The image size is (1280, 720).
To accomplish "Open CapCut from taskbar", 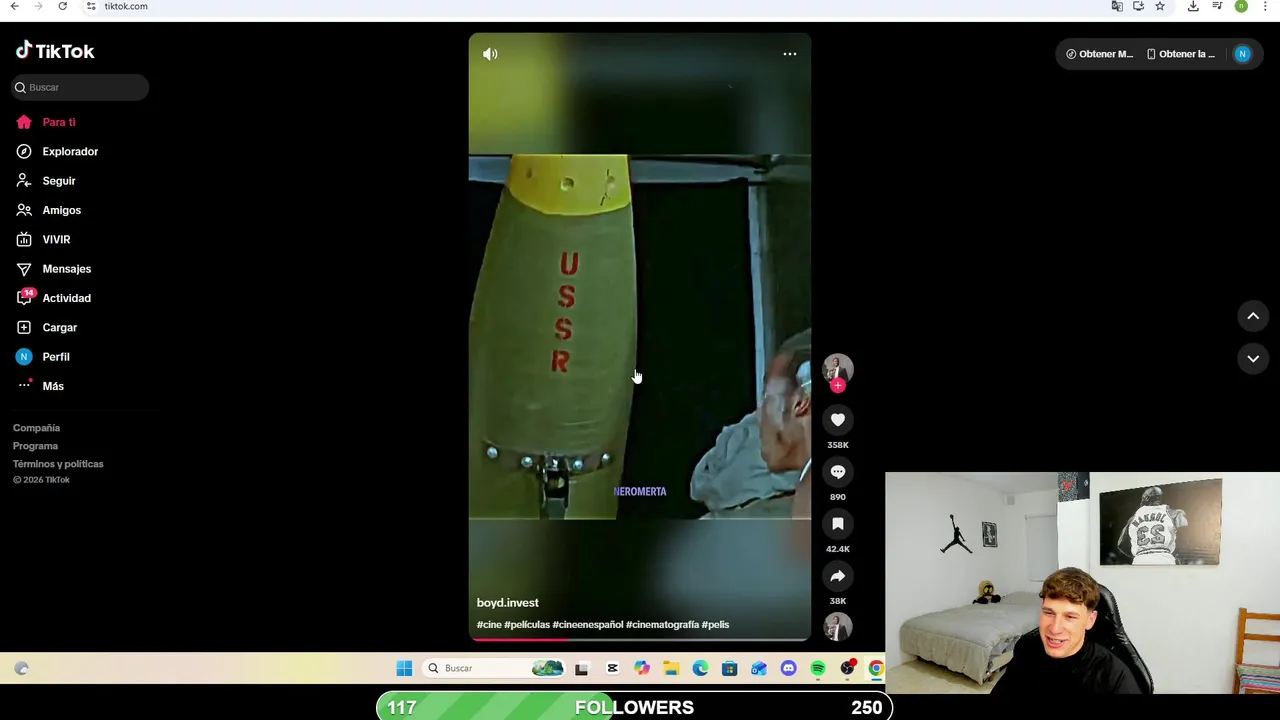I will [x=612, y=668].
